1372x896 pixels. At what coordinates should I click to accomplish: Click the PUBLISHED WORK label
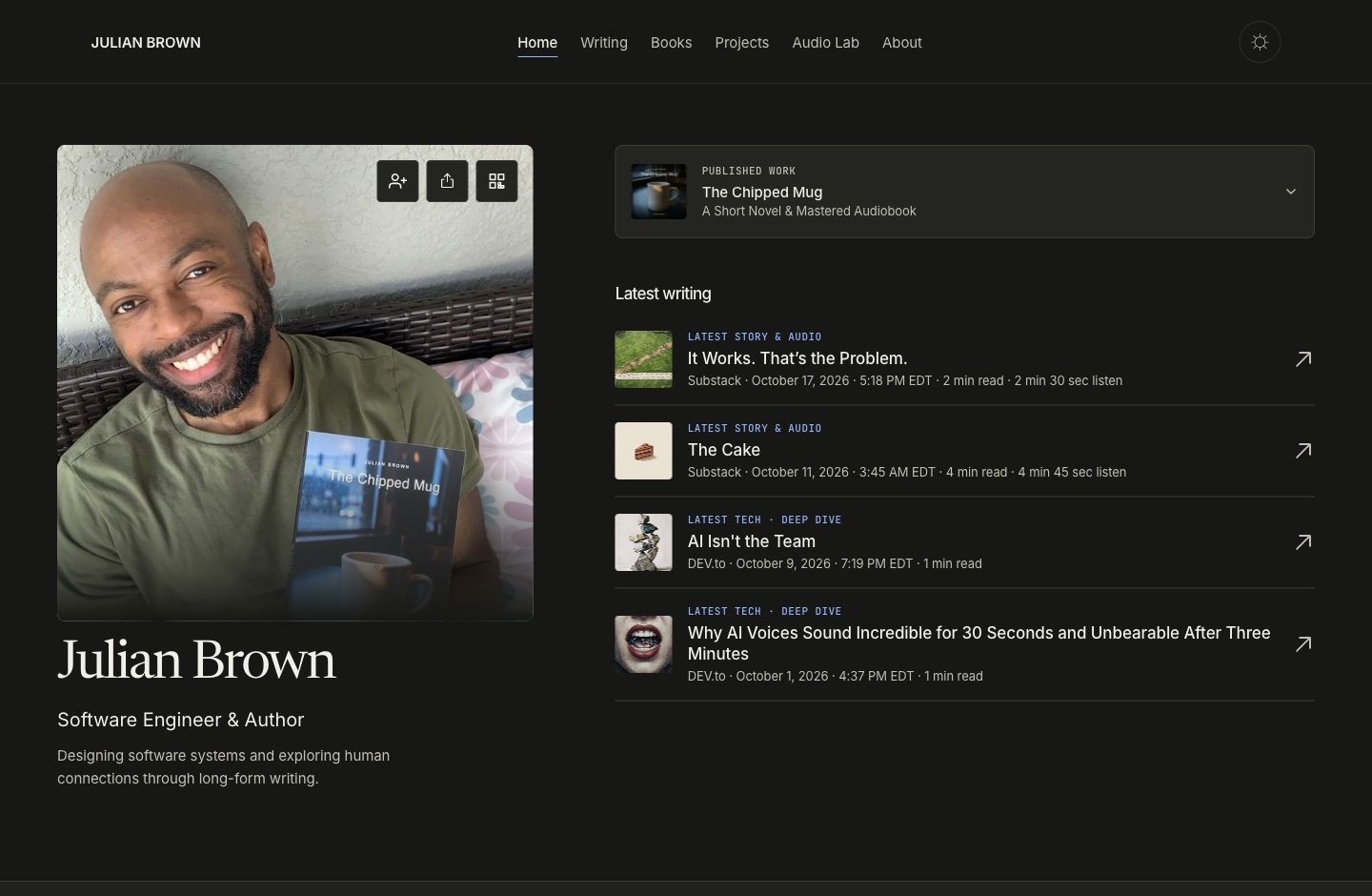pos(749,171)
